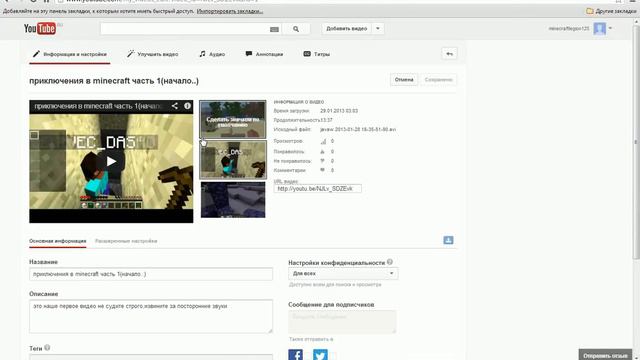Click the Импортировать закладки link

230,11
